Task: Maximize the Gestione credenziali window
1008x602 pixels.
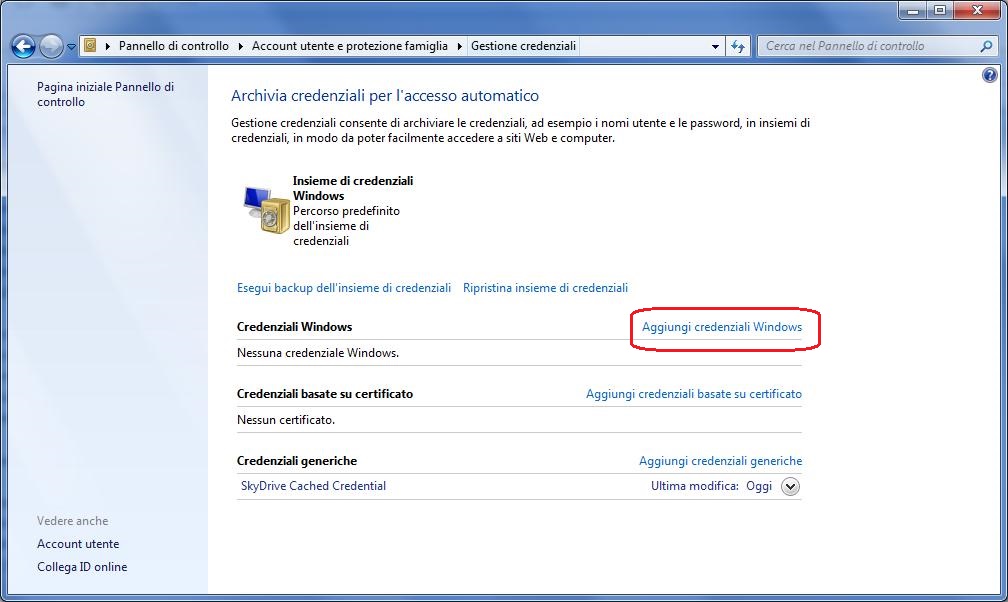Action: (940, 10)
